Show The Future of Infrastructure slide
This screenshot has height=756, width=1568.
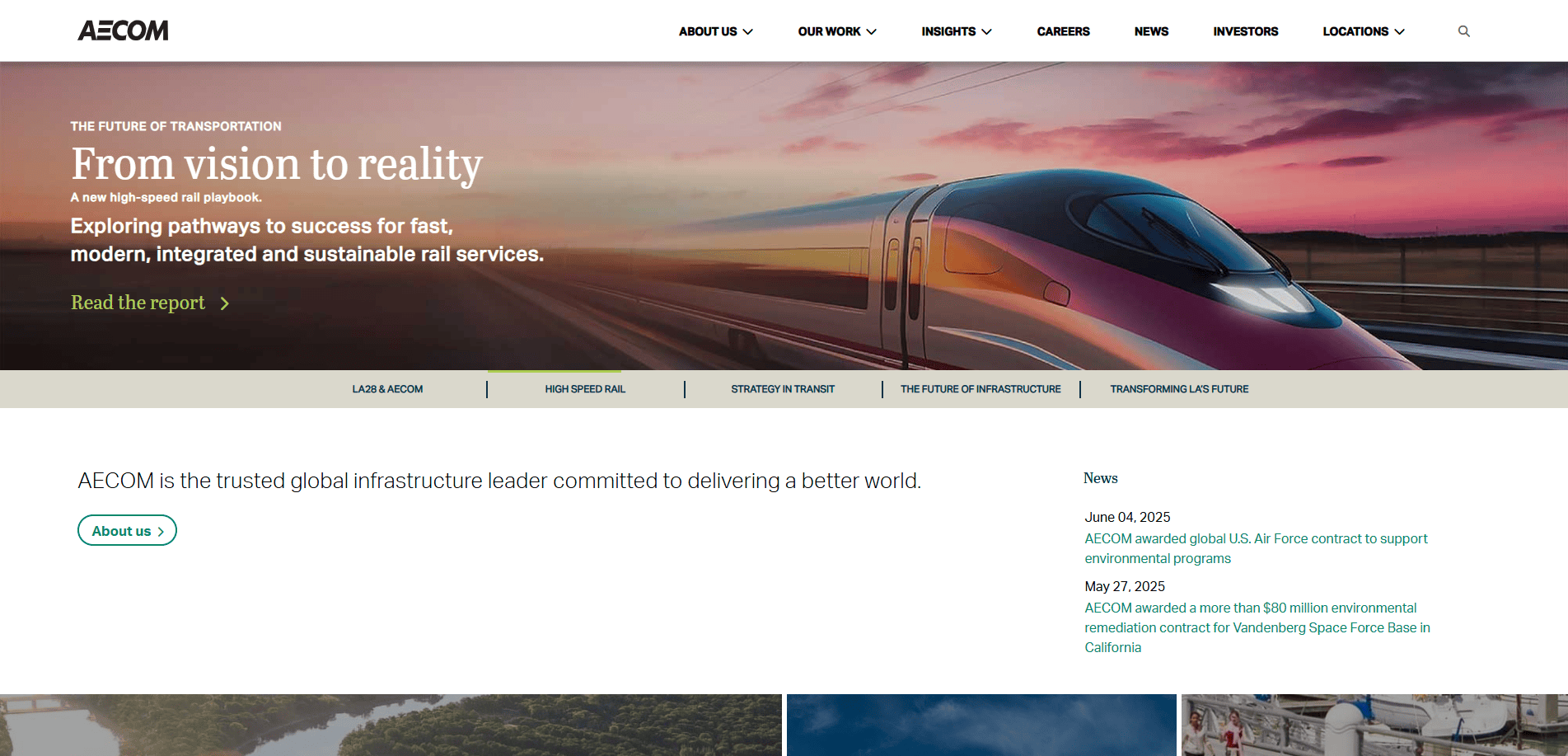click(981, 389)
